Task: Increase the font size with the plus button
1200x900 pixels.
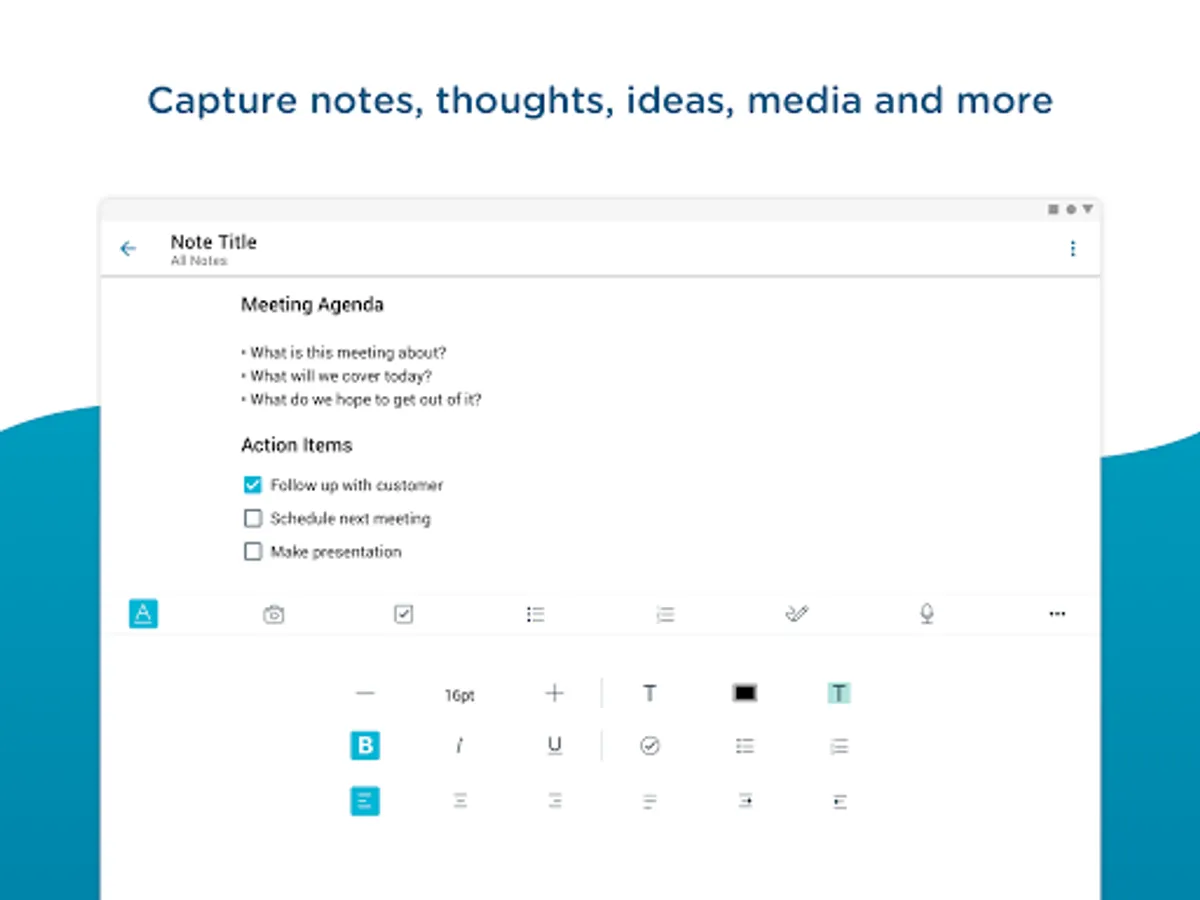Action: point(555,693)
